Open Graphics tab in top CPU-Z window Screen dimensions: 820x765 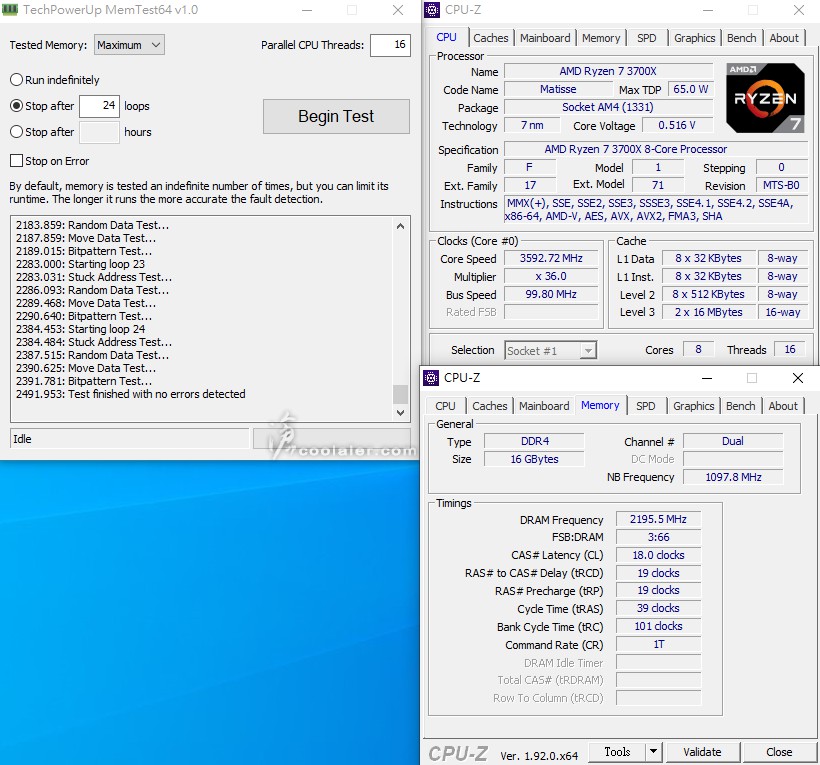[694, 38]
